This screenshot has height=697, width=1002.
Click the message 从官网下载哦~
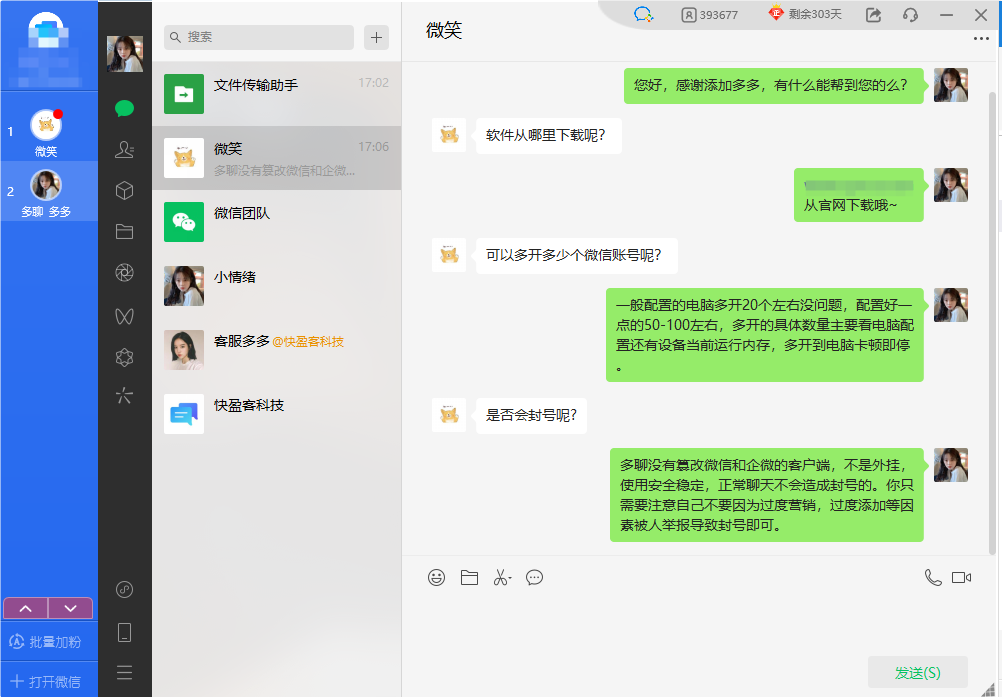[x=858, y=195]
